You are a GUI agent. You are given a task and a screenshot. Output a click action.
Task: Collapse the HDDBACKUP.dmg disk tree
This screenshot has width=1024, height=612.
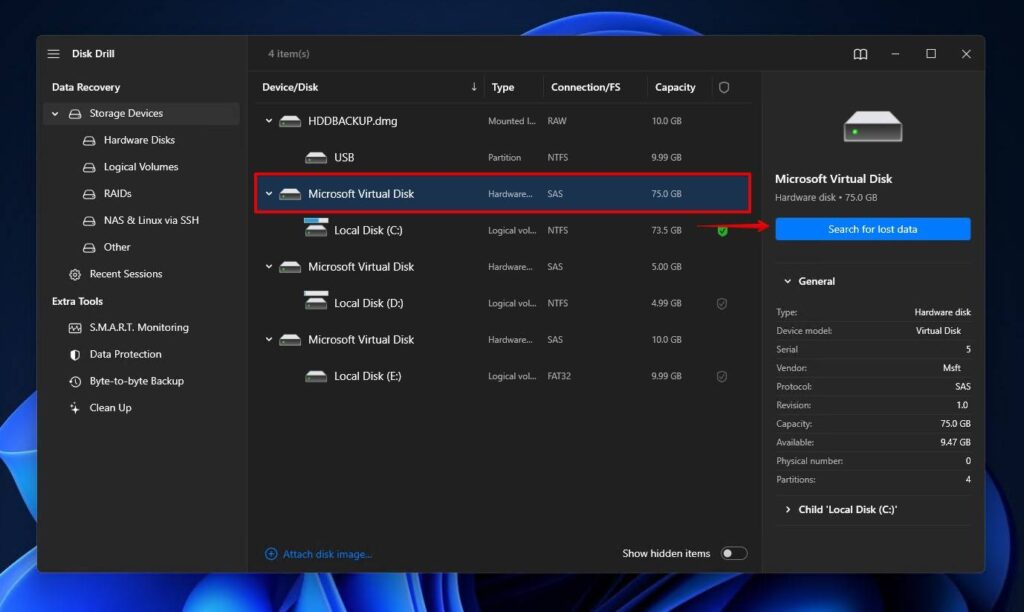point(269,121)
